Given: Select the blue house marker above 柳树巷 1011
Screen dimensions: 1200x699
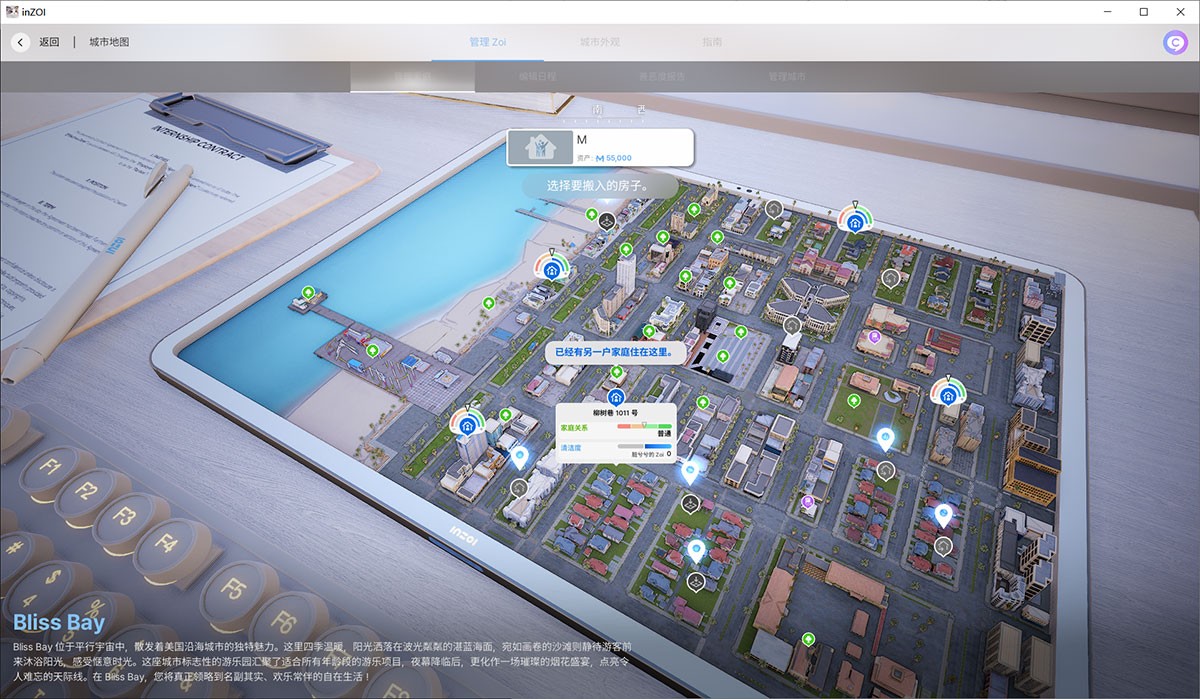Looking at the screenshot, I should coord(616,397).
